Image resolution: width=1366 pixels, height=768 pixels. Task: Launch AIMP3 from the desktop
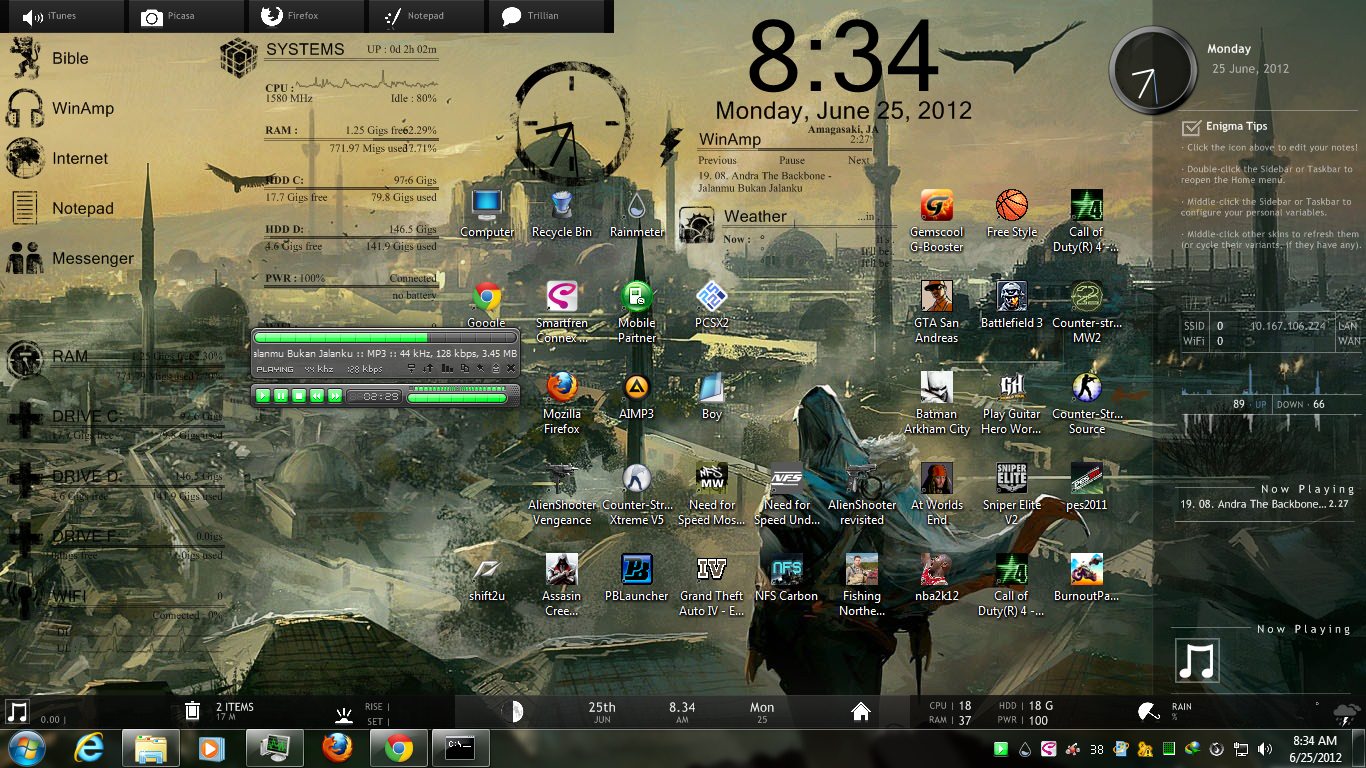tap(637, 395)
